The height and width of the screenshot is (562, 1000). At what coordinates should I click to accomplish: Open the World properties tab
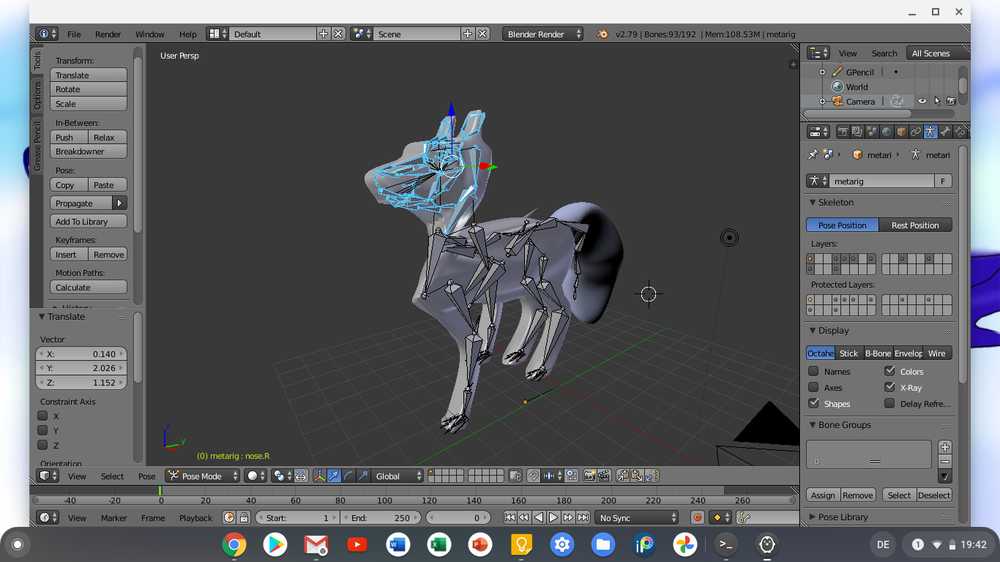[x=886, y=132]
